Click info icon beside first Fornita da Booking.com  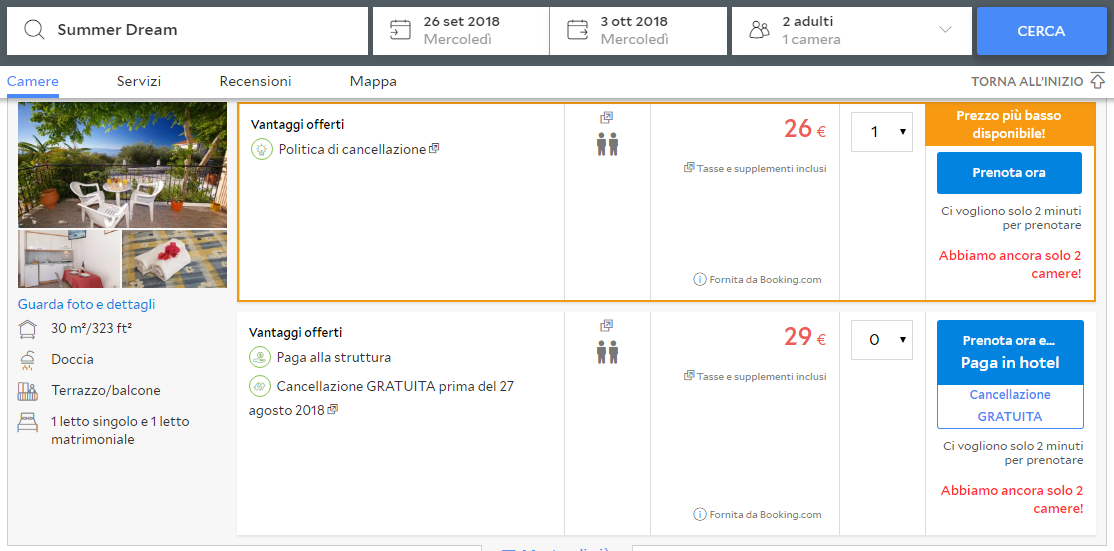click(x=700, y=279)
